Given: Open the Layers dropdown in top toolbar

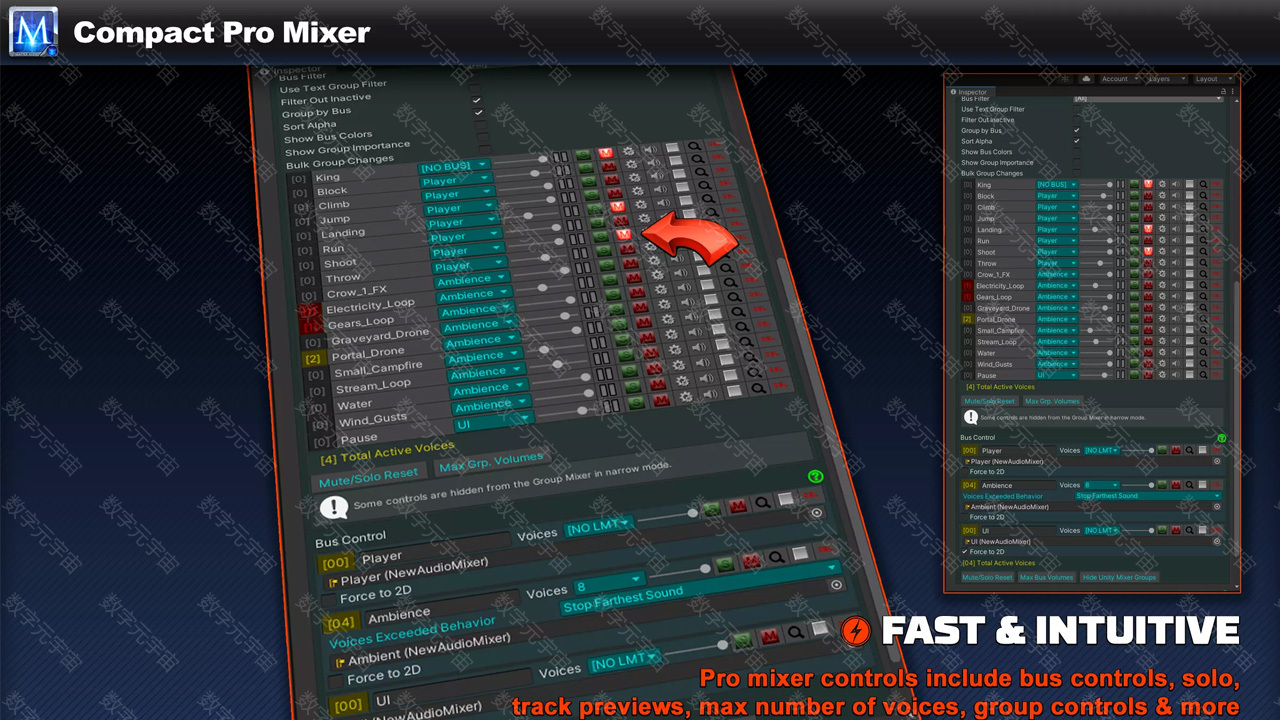Looking at the screenshot, I should [1168, 78].
